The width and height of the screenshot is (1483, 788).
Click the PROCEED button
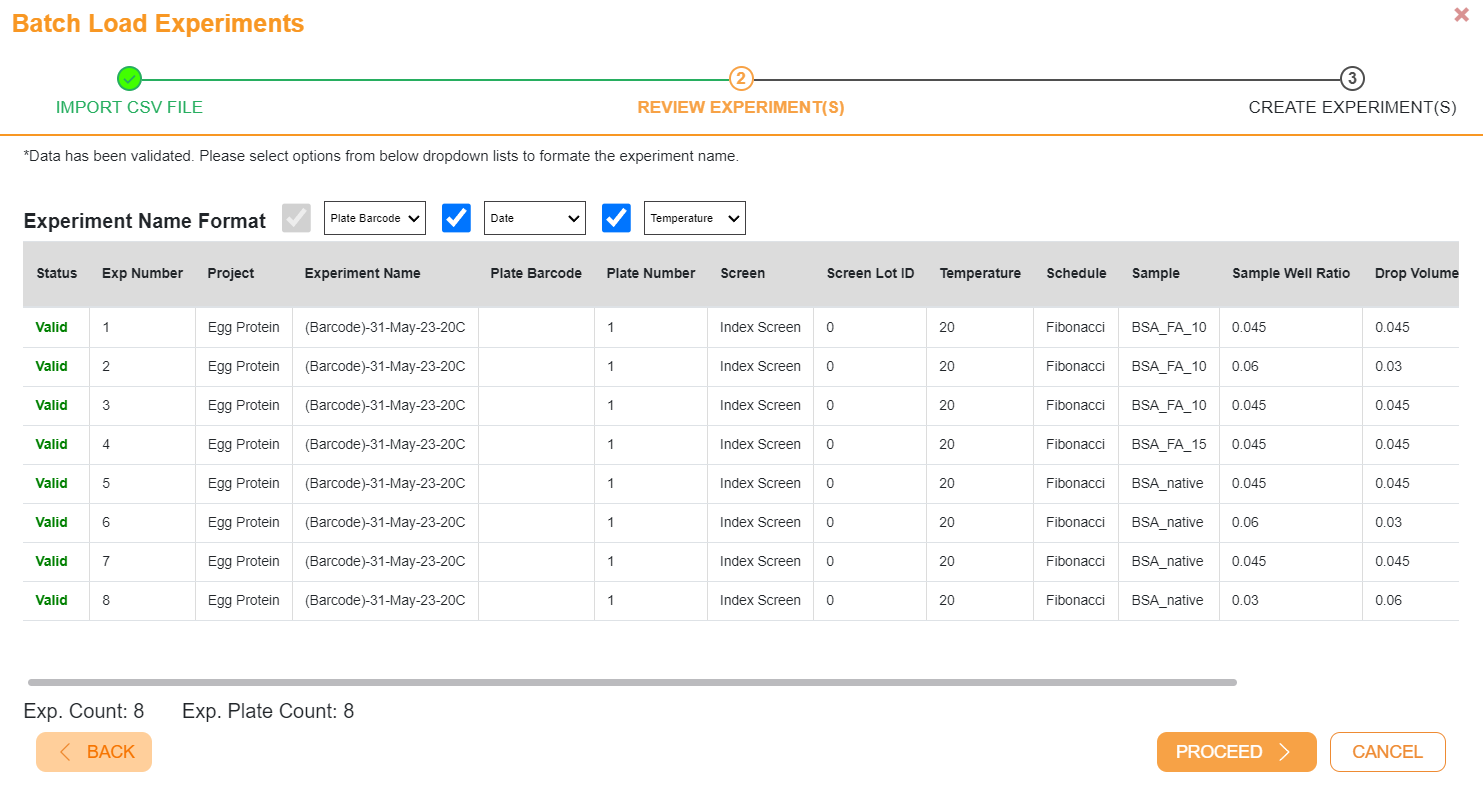coord(1237,751)
